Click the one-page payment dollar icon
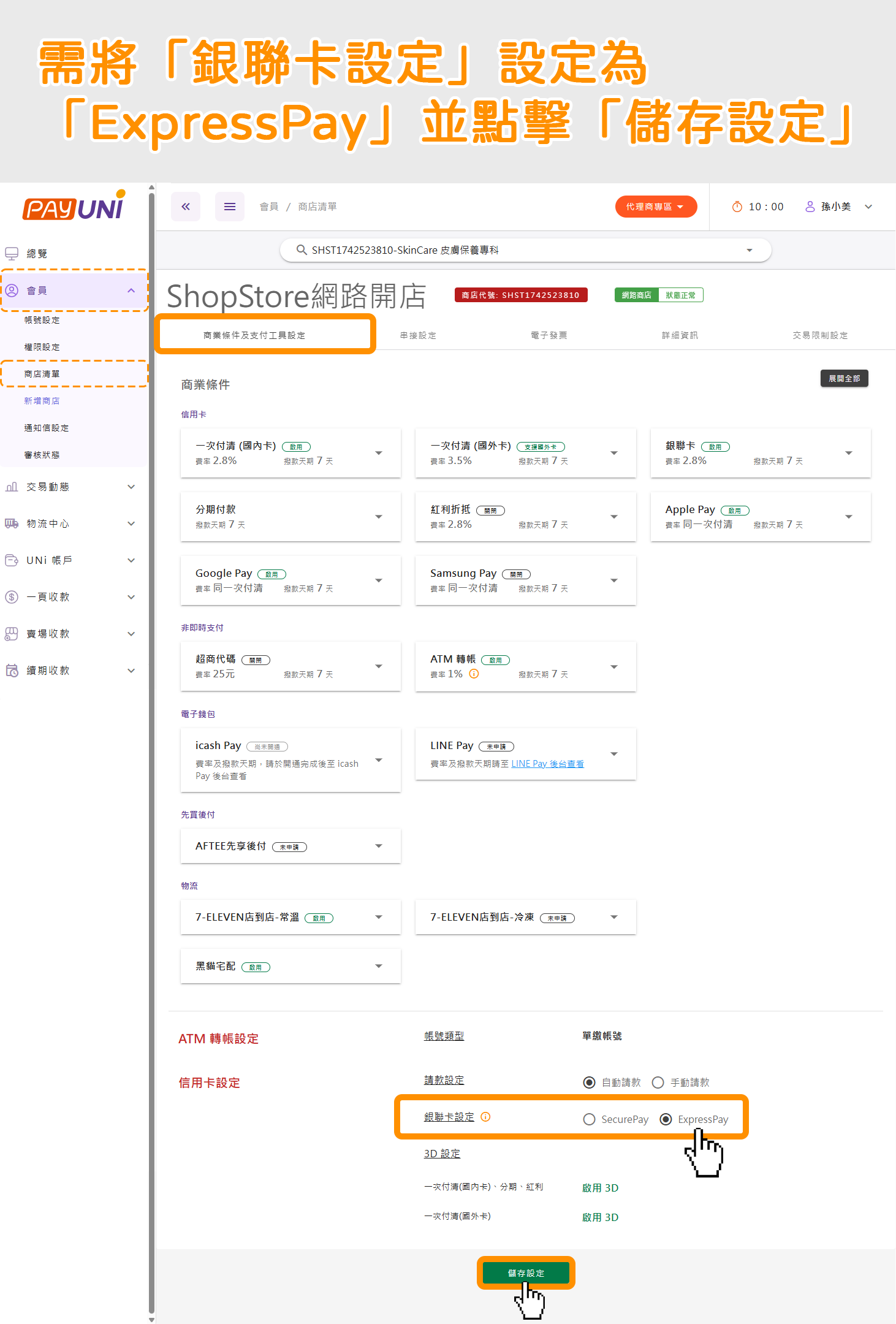Viewport: 896px width, 1324px height. click(12, 597)
